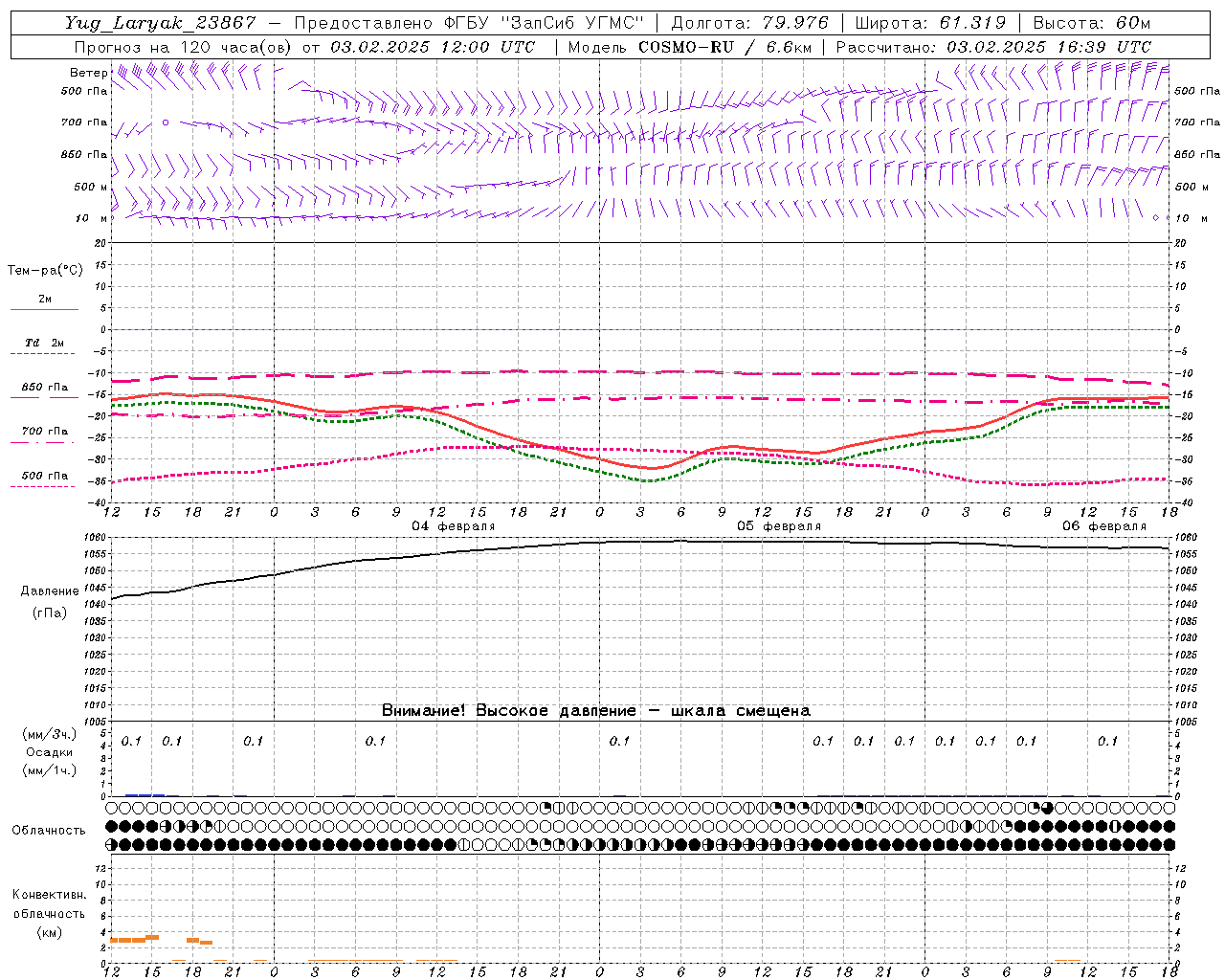This screenshot has height=980, width=1225.
Task: Click the (мм/3ч.) units label
Action: pyautogui.click(x=50, y=734)
